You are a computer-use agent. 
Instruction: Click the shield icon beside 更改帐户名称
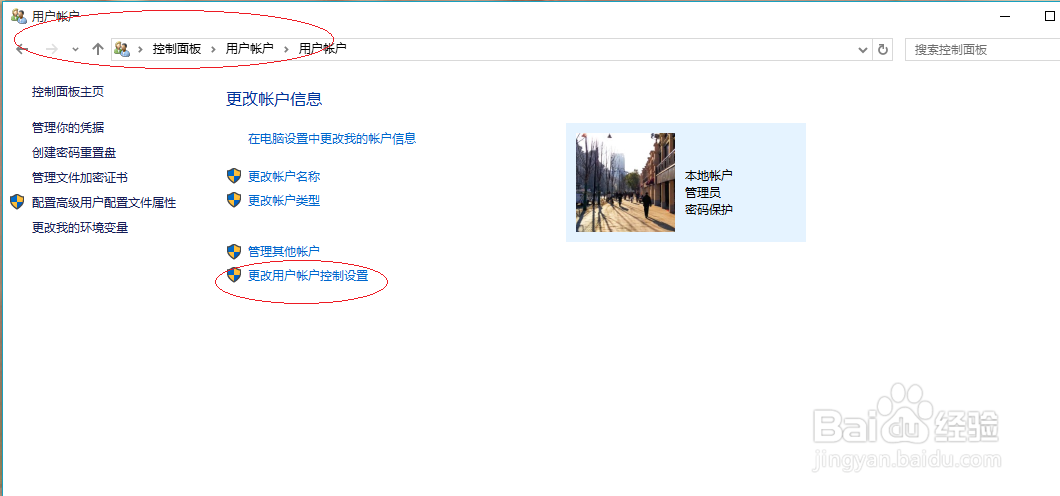pos(234,176)
